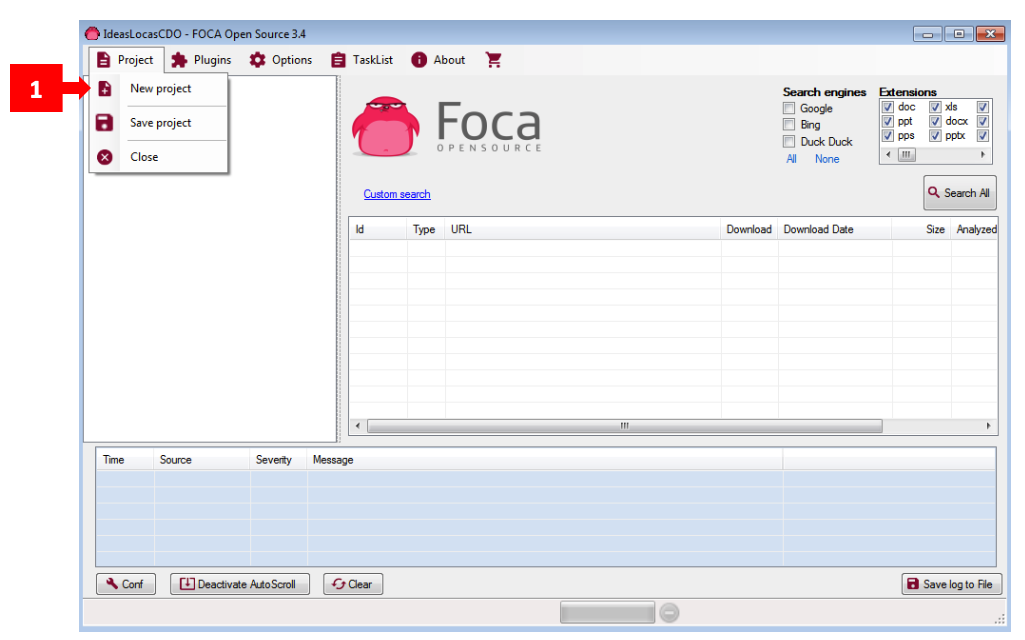Uncheck the xls extension checkbox
The image size is (1025, 640).
935,107
